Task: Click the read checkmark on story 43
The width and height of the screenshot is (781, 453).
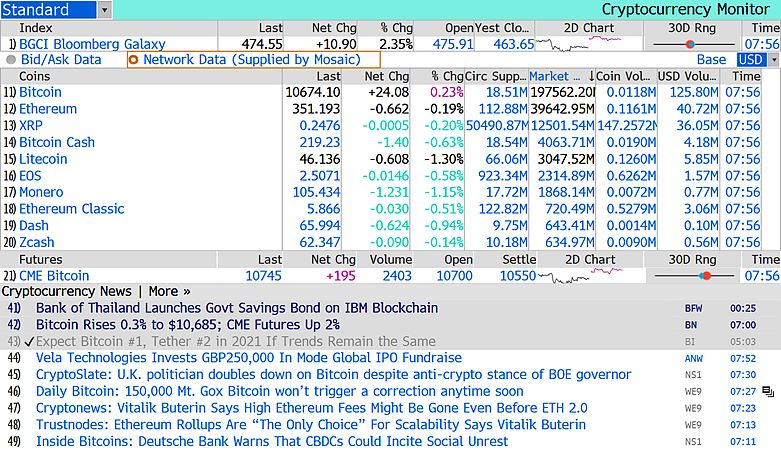Action: 29,342
